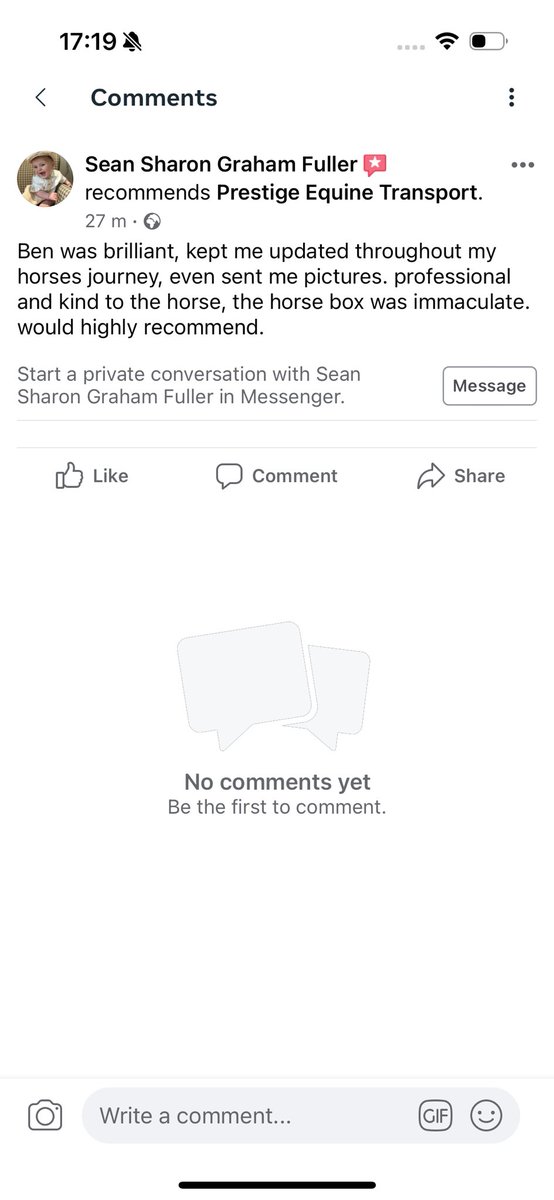
Task: Tap the Message button
Action: click(x=489, y=386)
